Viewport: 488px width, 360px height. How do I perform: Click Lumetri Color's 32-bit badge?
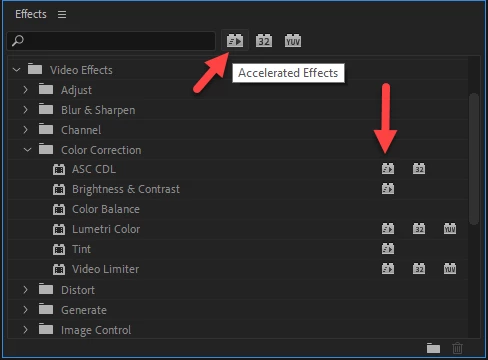tap(419, 229)
